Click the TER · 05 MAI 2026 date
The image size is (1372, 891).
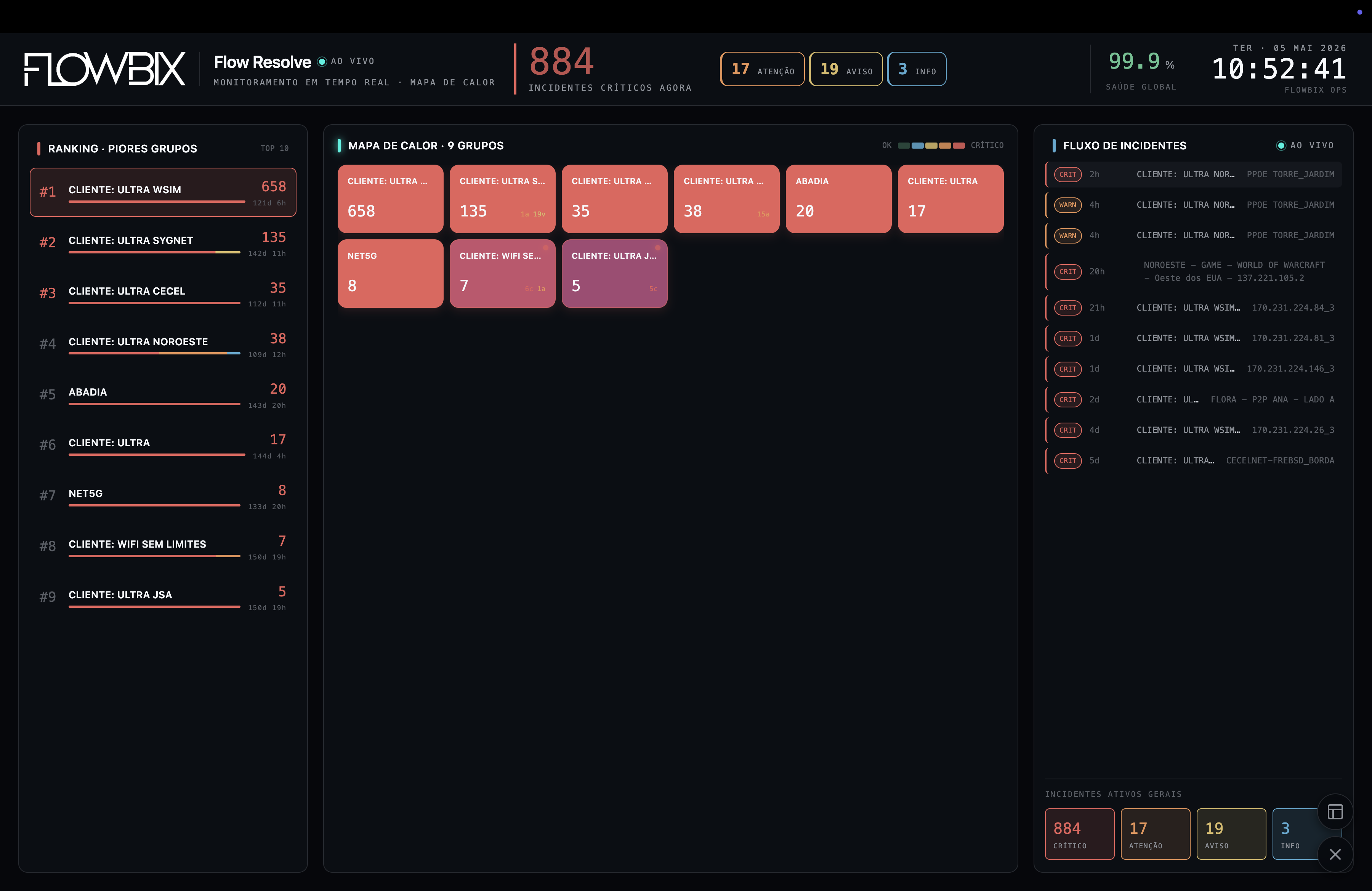[1290, 48]
